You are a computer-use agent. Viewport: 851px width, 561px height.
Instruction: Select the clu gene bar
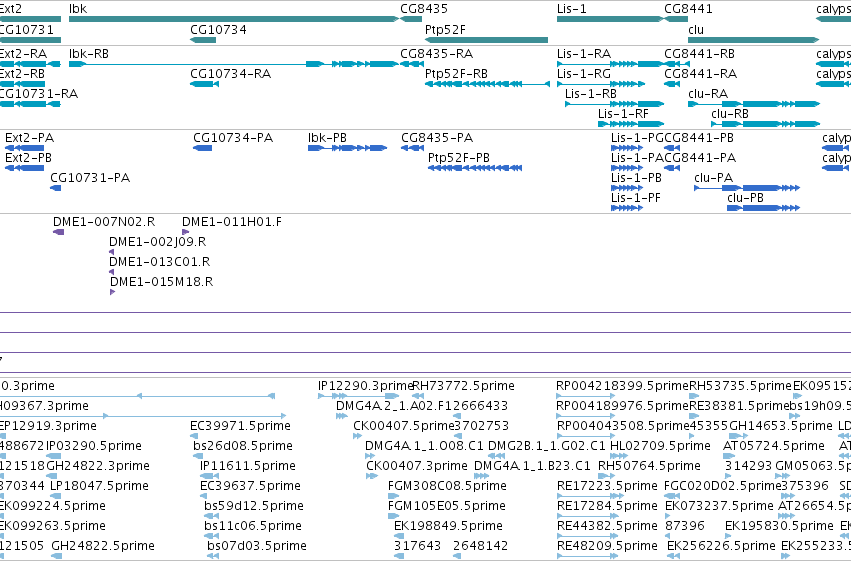(x=753, y=40)
